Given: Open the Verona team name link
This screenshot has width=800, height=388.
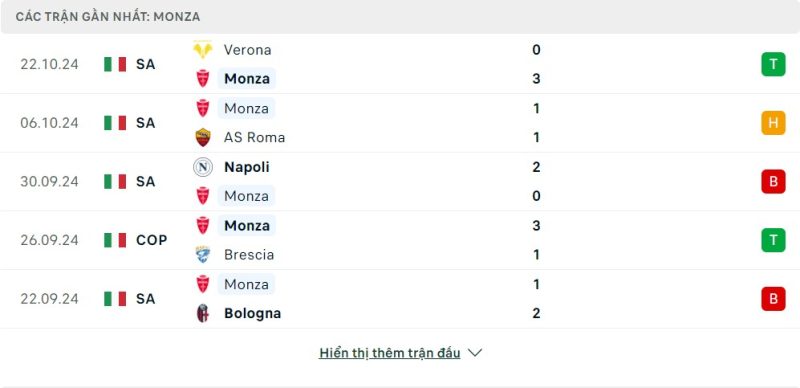Looking at the screenshot, I should [247, 50].
